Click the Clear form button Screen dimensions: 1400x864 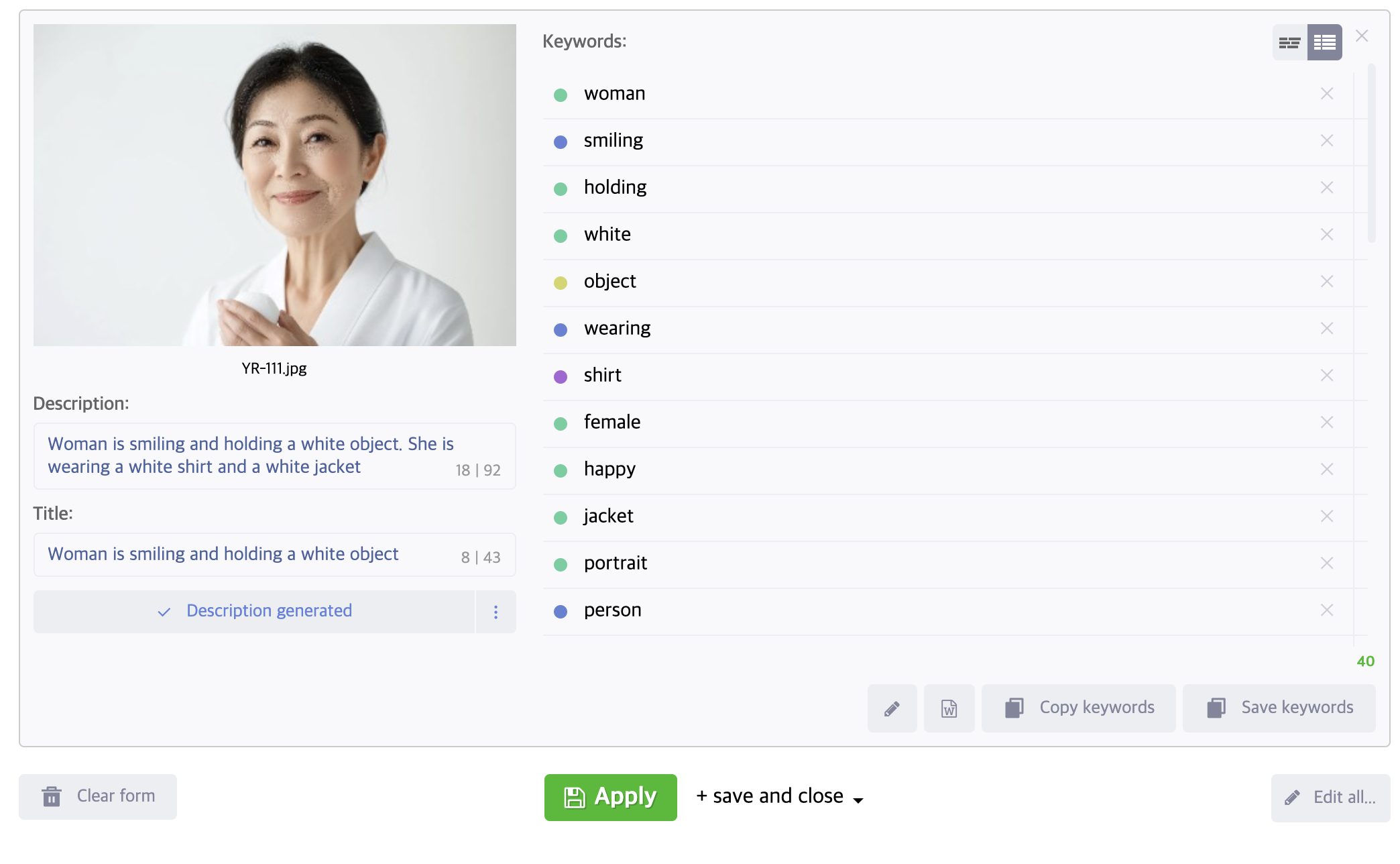point(98,796)
